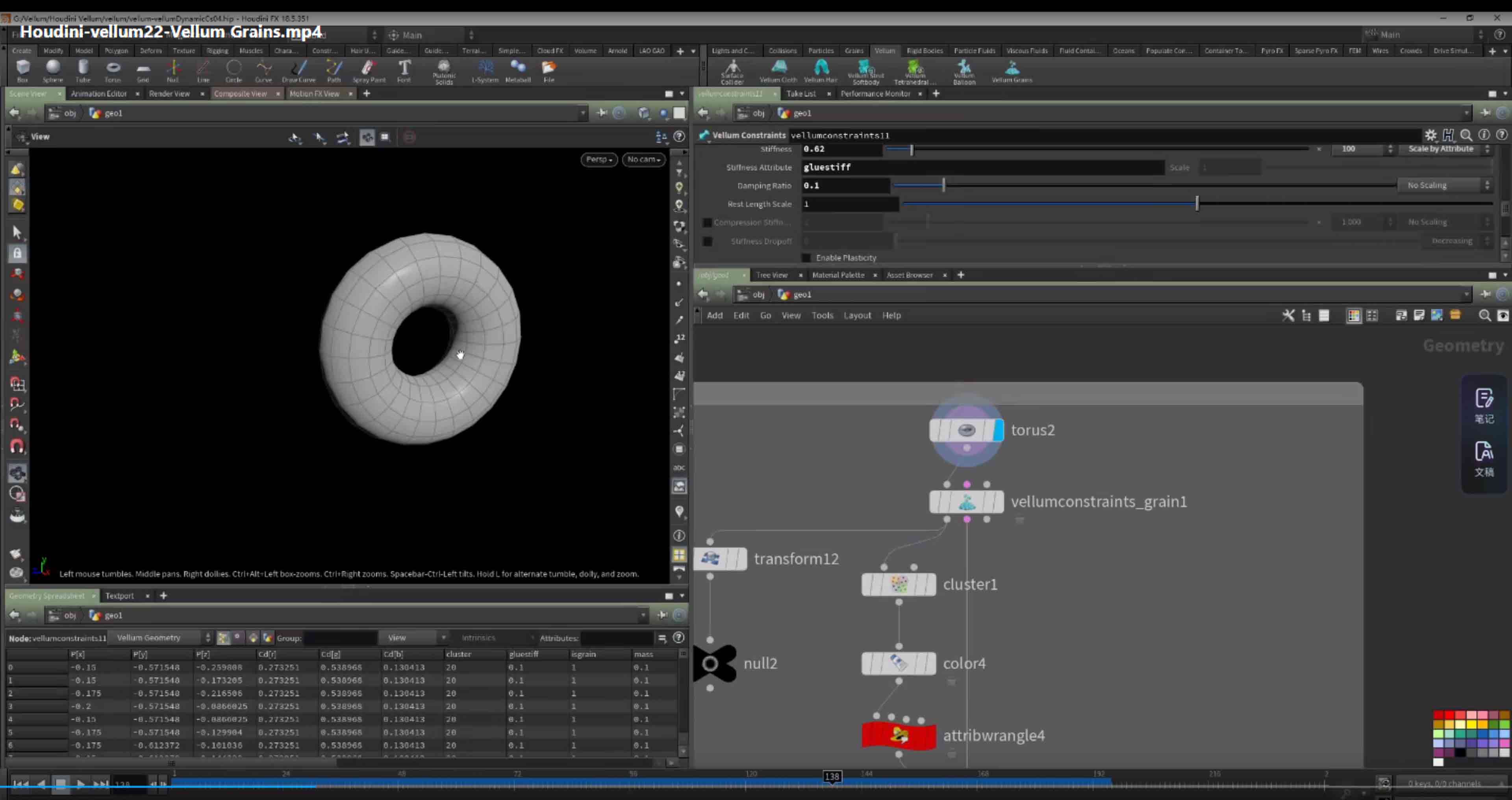Viewport: 1512px width, 800px height.
Task: Click the L-System shelf tool
Action: click(485, 71)
